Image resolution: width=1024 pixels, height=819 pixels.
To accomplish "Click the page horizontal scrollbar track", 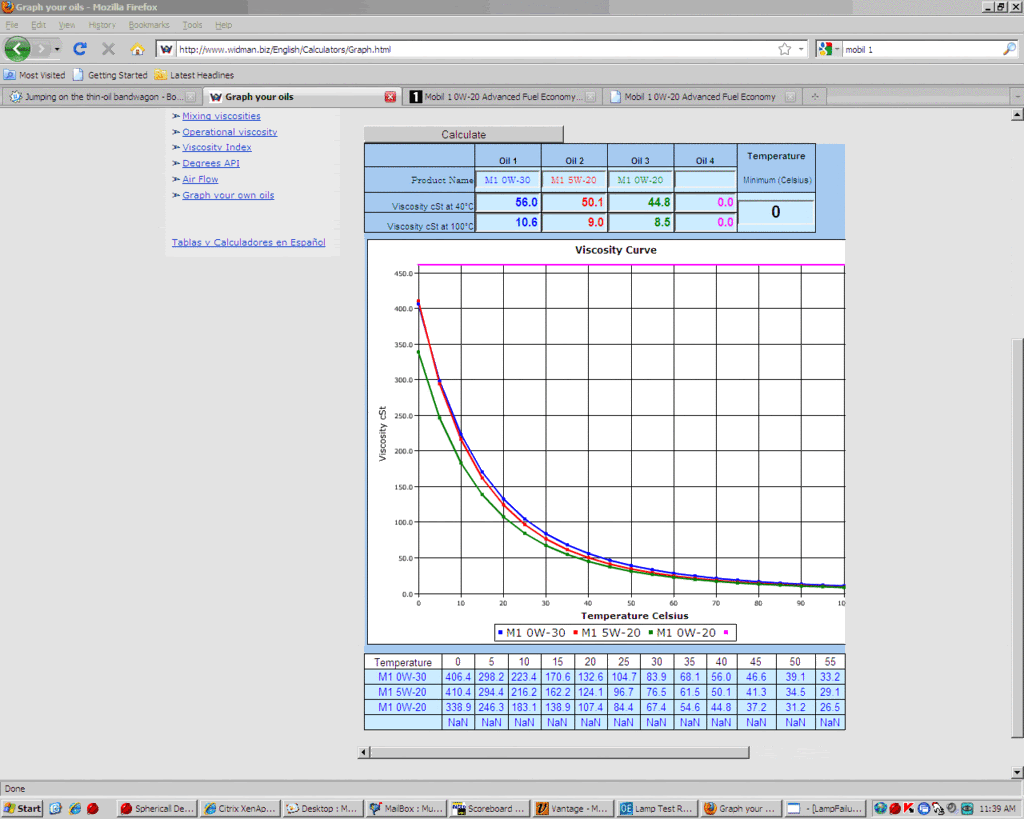I will pyautogui.click(x=559, y=752).
